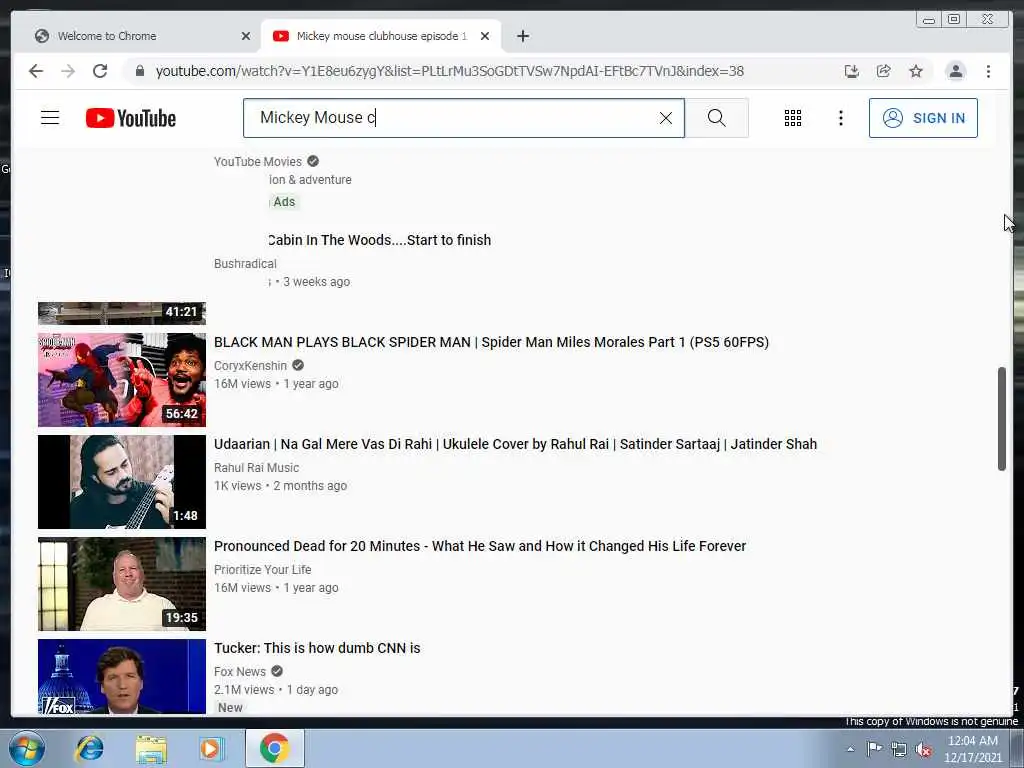Click the New badge under Fox News
The width and height of the screenshot is (1024, 768).
pos(230,708)
